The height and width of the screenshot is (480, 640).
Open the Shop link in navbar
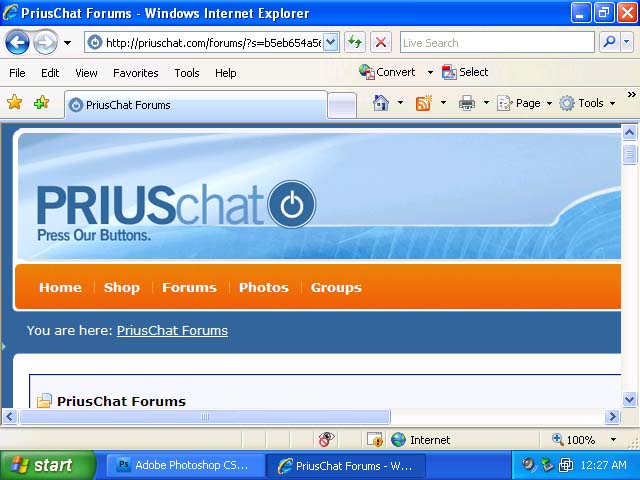pos(122,287)
